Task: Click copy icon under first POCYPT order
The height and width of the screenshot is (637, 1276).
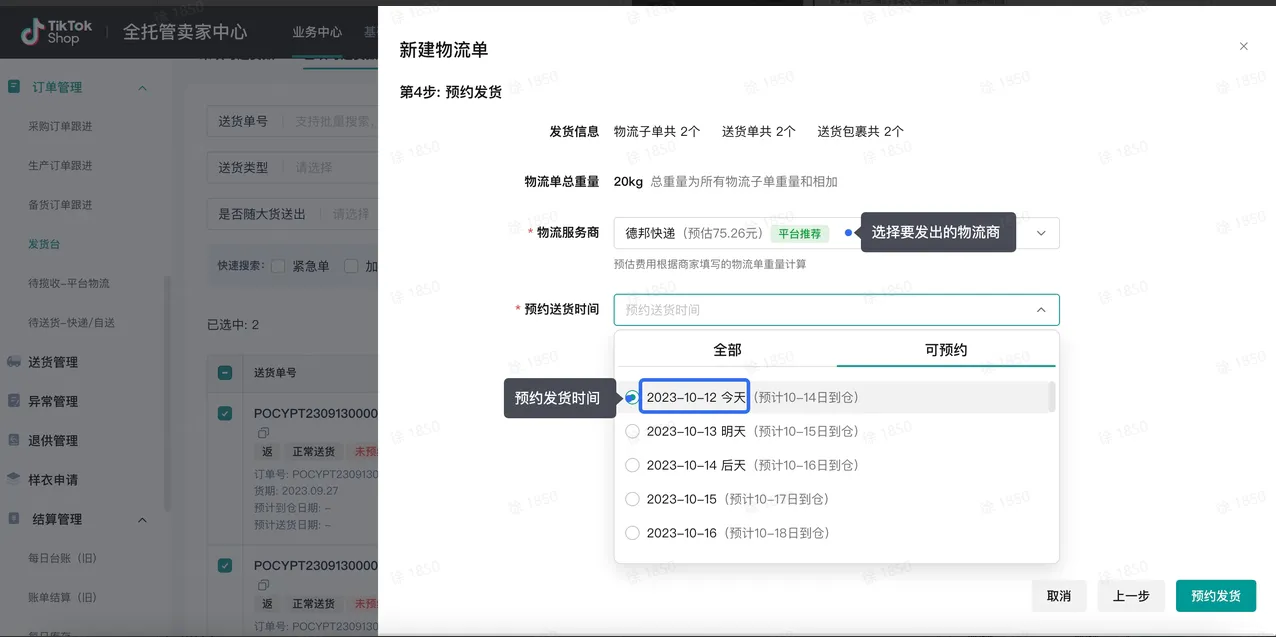Action: click(264, 433)
